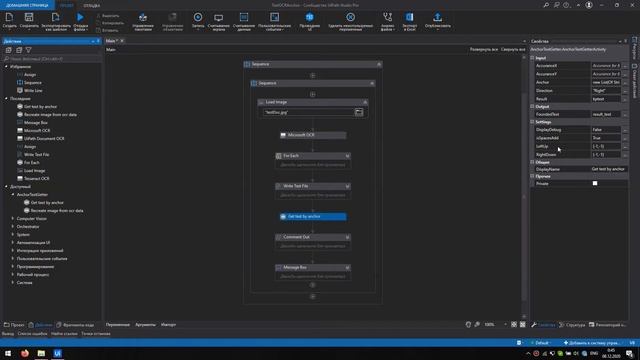Expand the Write Text File activity
640x360 pixels.
[x=347, y=186]
